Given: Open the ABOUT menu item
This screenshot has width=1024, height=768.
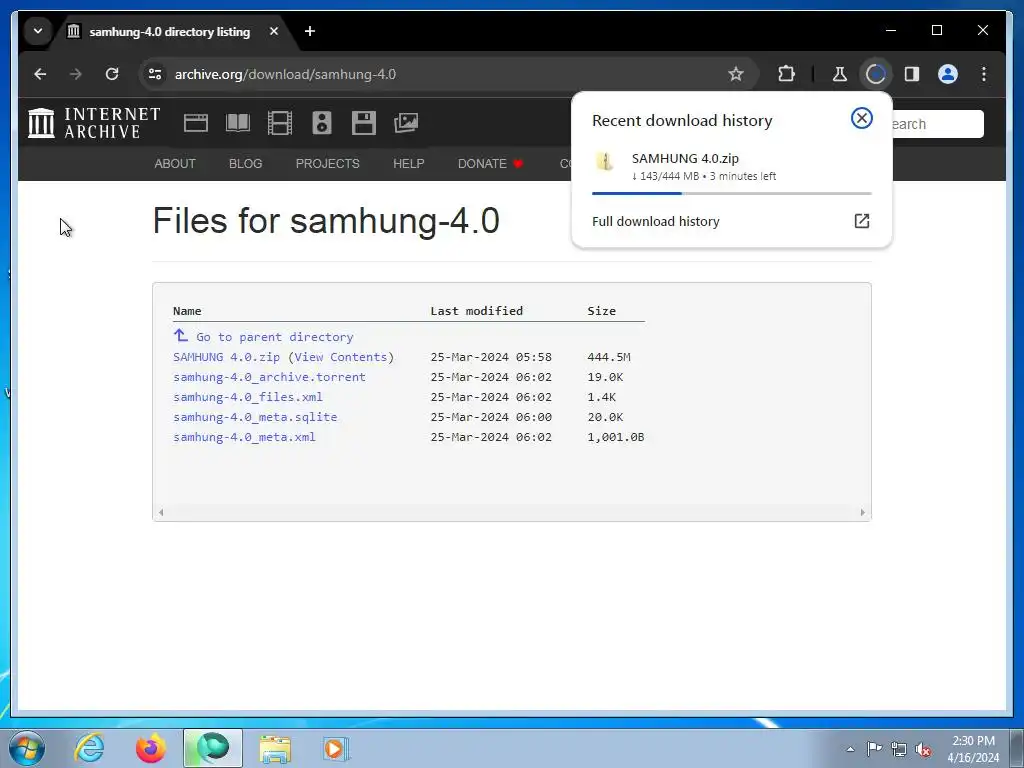Looking at the screenshot, I should [x=175, y=164].
